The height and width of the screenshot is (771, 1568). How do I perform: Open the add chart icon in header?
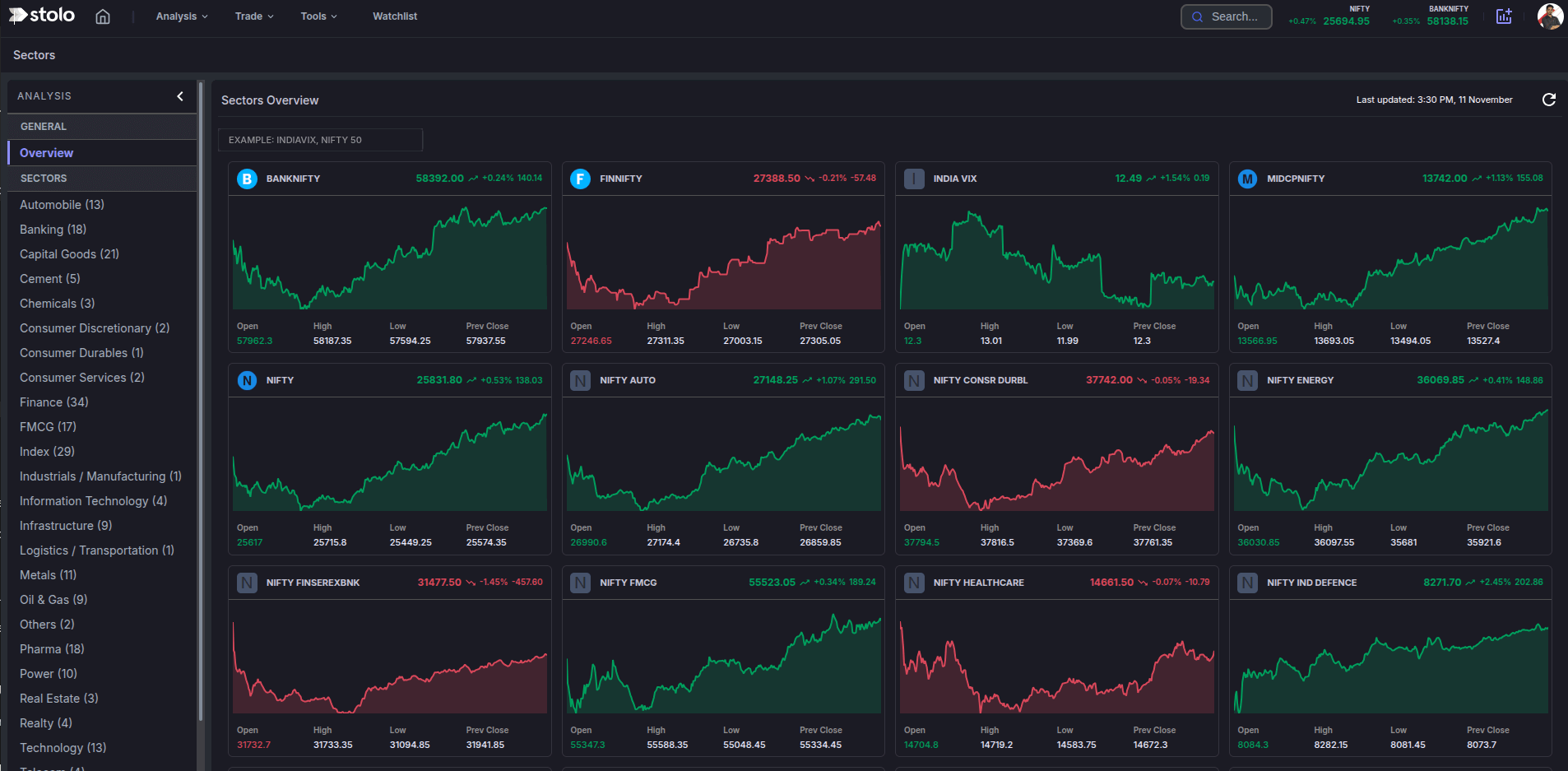pos(1504,16)
